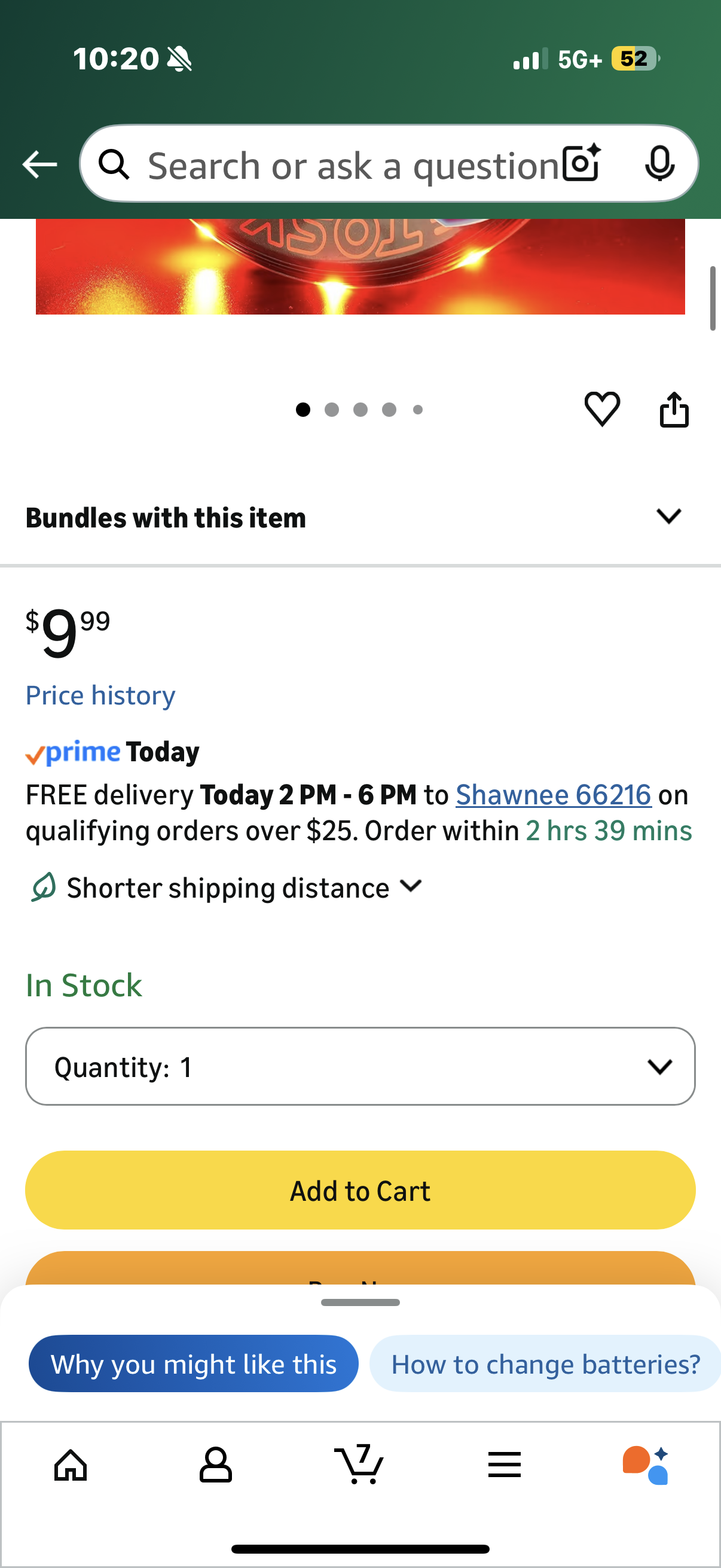Open camera lens search icon
This screenshot has width=721, height=1568.
coord(581,164)
